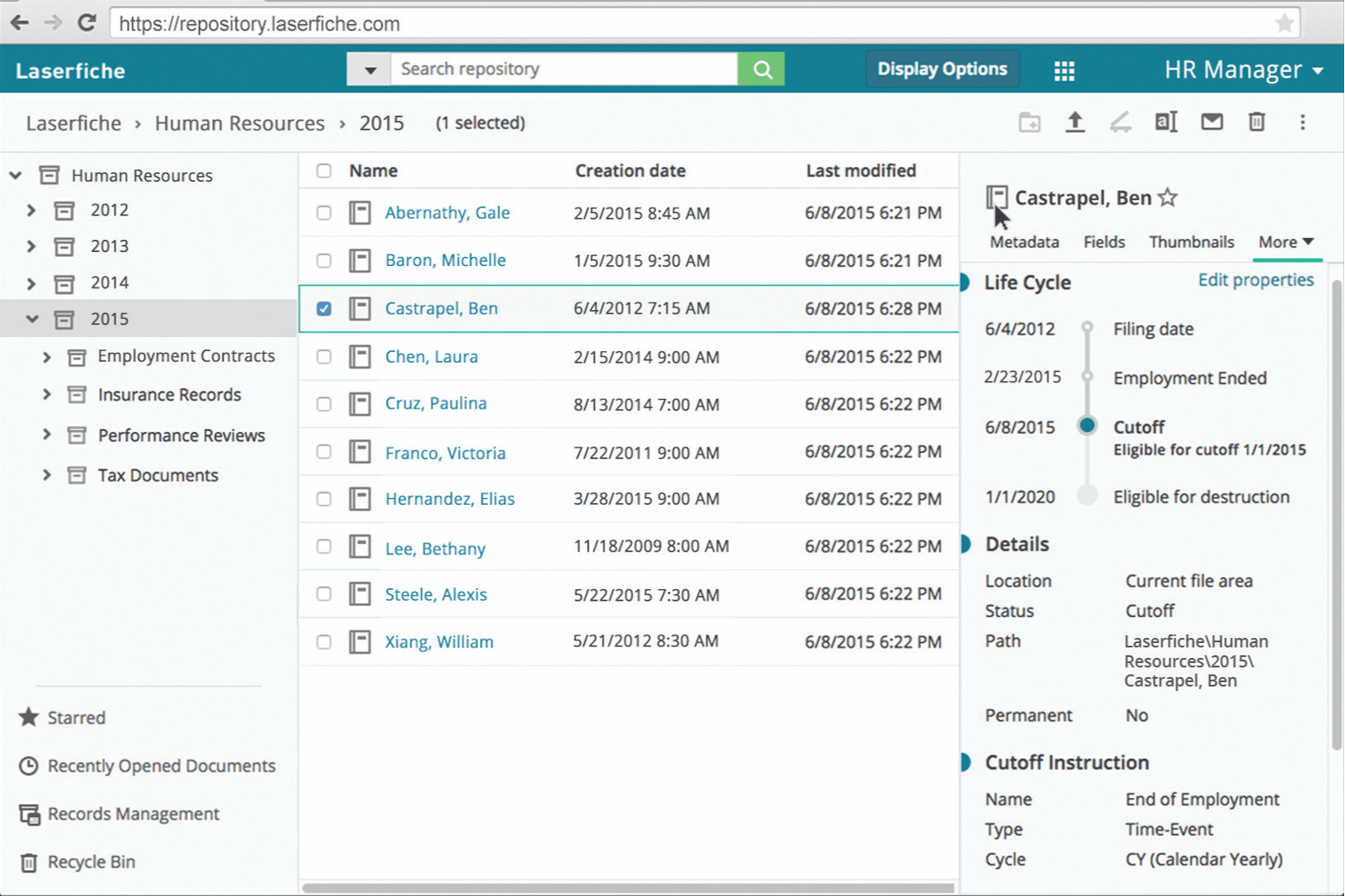Expand the Employment Contracts folder
Viewport: 1345px width, 896px height.
point(47,357)
